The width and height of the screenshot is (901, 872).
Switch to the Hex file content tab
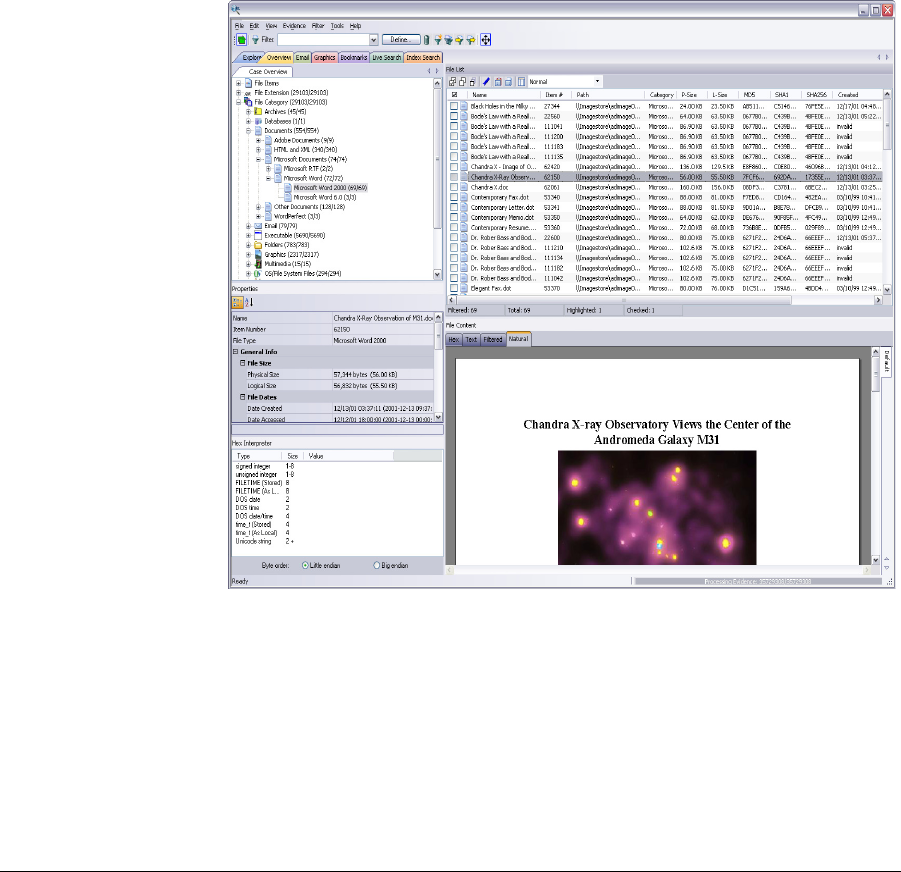(x=453, y=339)
